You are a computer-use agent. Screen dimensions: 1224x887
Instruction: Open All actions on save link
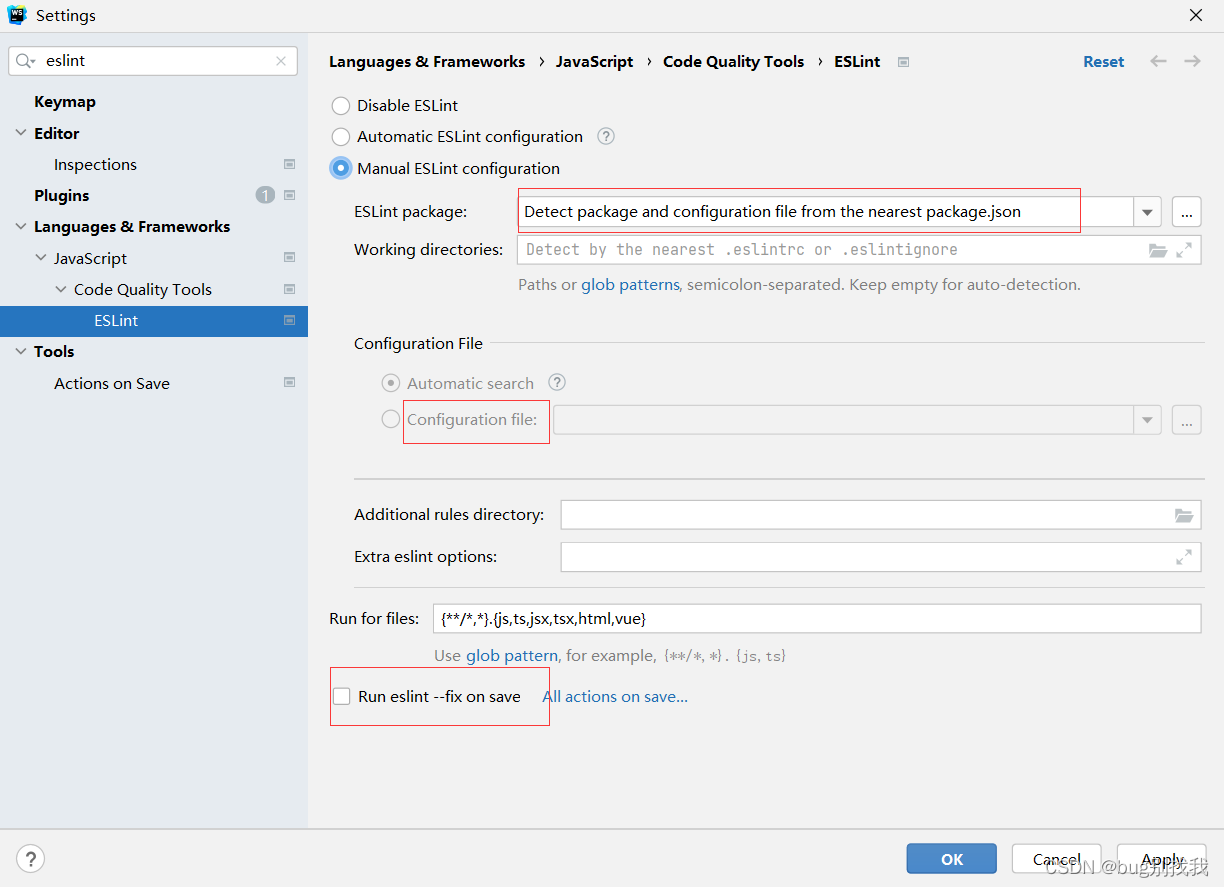point(615,697)
